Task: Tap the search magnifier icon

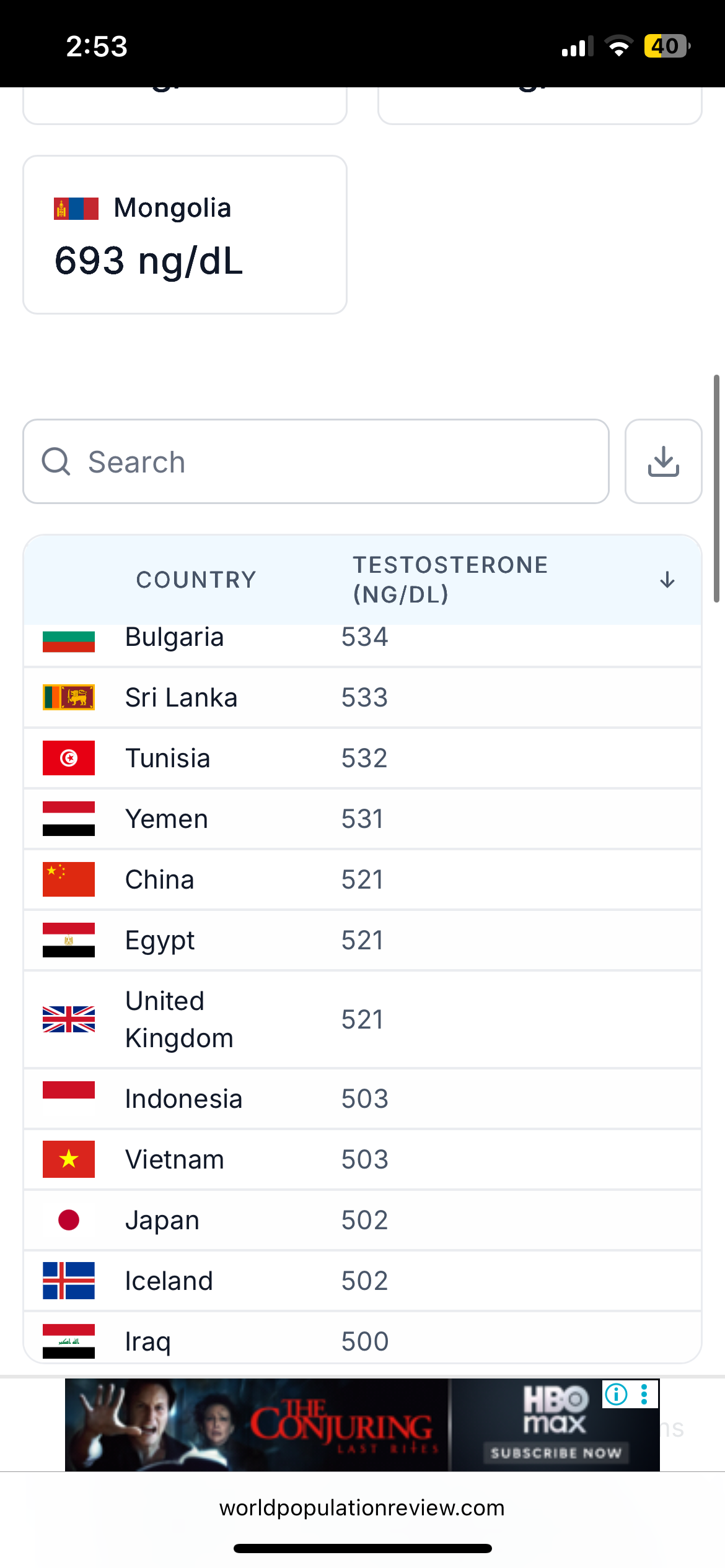Action: 56,461
